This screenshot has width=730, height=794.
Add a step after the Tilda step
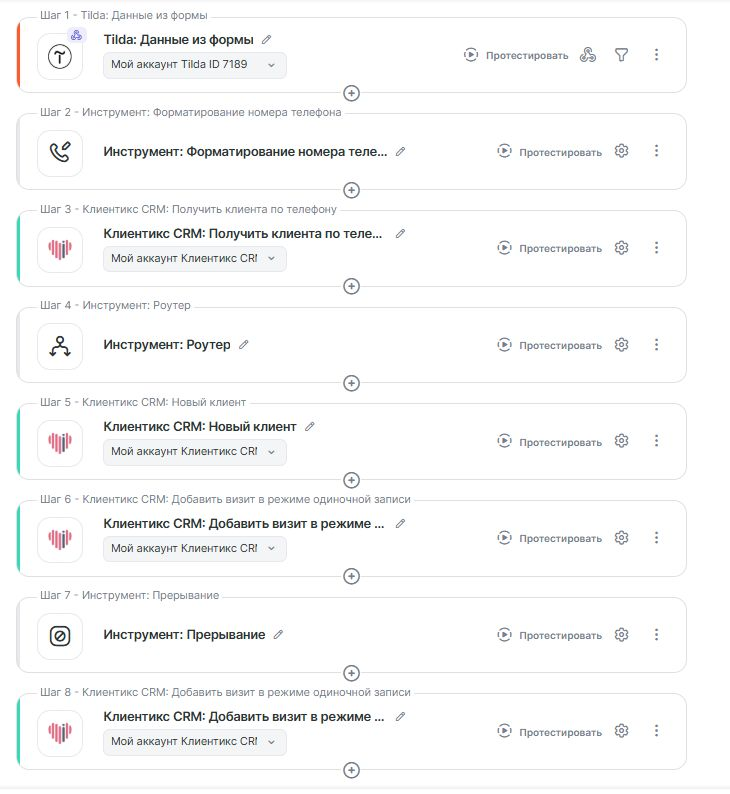pyautogui.click(x=351, y=93)
